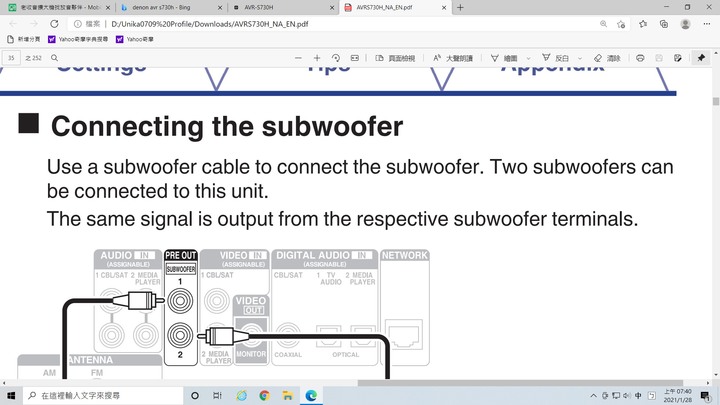Show hidden system tray icons
Viewport: 720px width, 405px height.
[593, 395]
